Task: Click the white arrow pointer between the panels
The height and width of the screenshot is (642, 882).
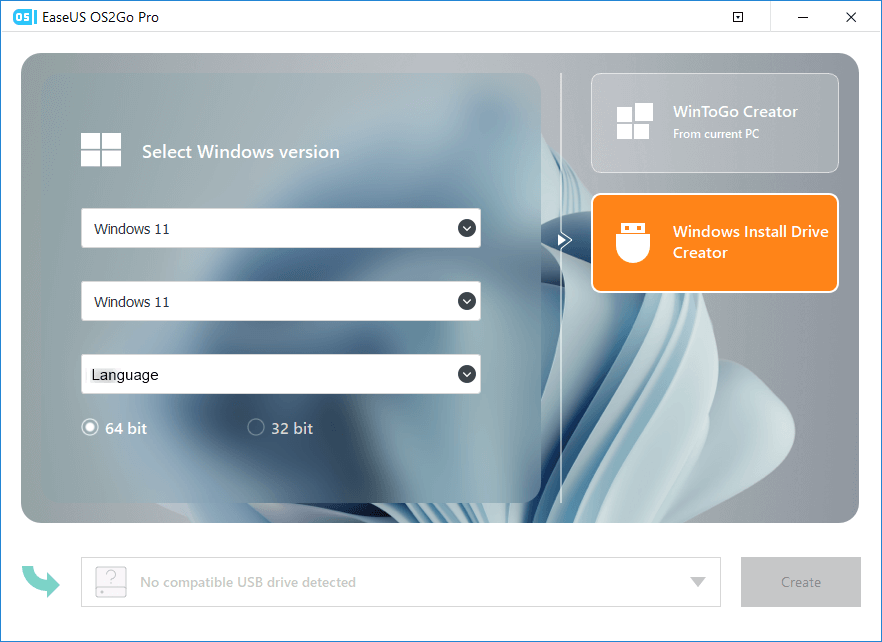Action: pyautogui.click(x=564, y=240)
